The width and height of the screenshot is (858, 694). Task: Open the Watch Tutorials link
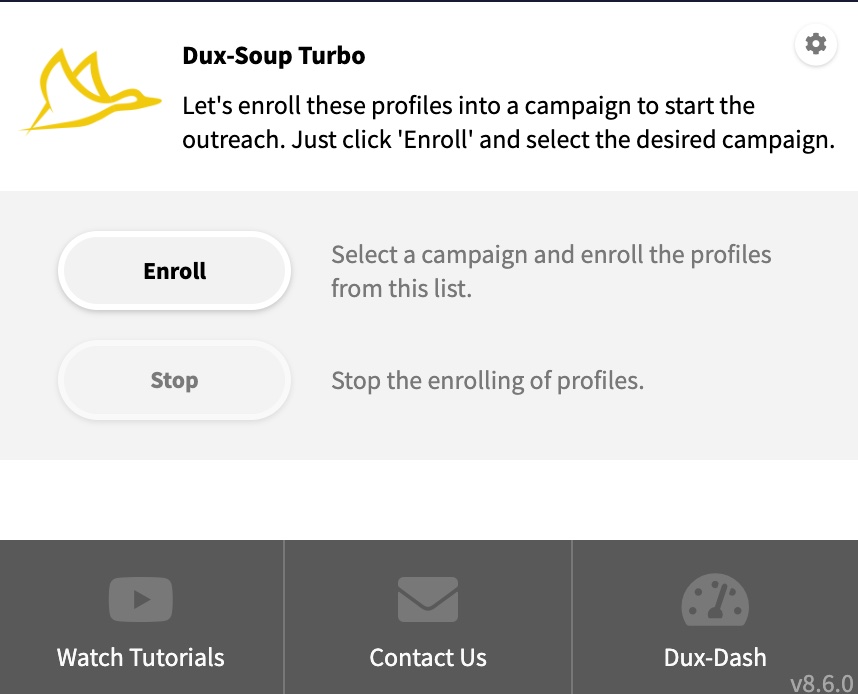[140, 657]
